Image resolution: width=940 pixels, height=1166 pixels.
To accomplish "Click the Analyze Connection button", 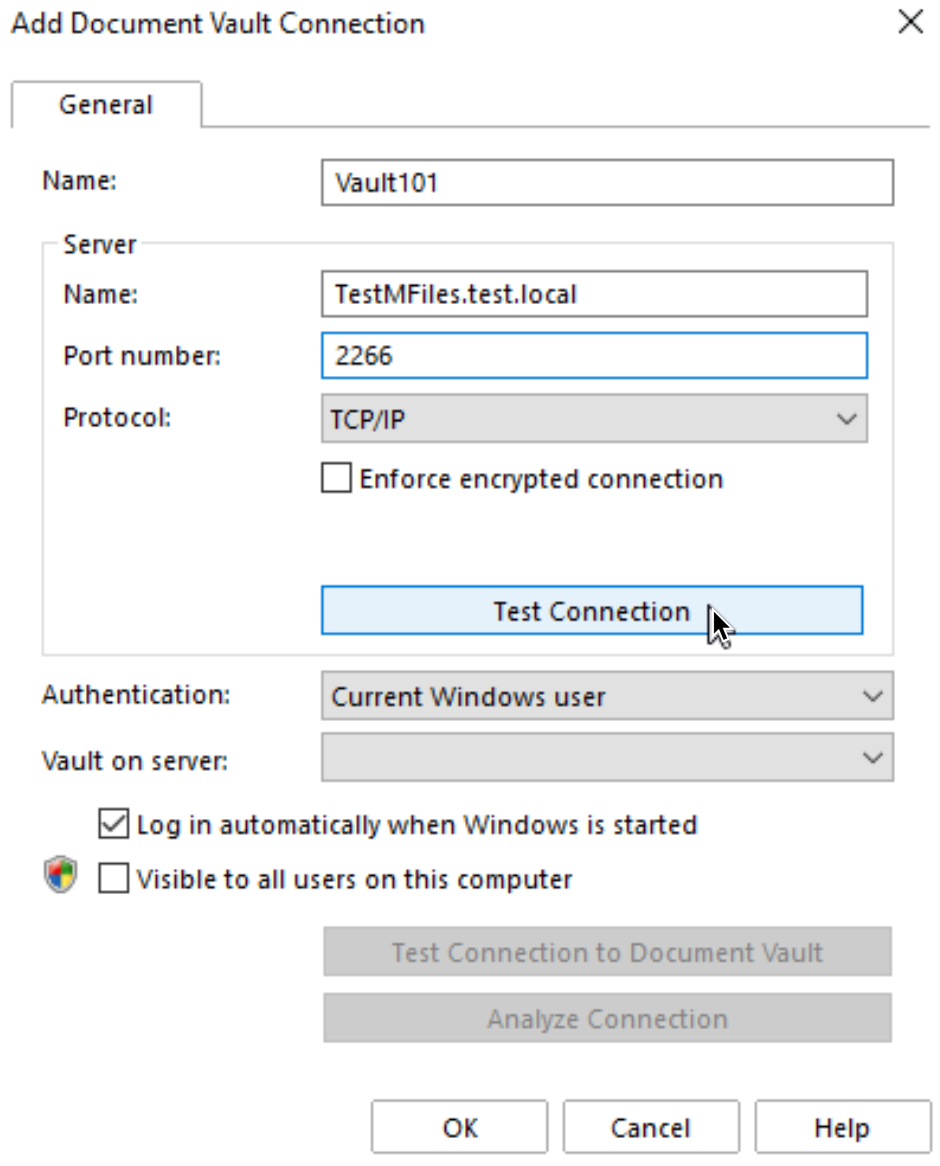I will point(607,1018).
